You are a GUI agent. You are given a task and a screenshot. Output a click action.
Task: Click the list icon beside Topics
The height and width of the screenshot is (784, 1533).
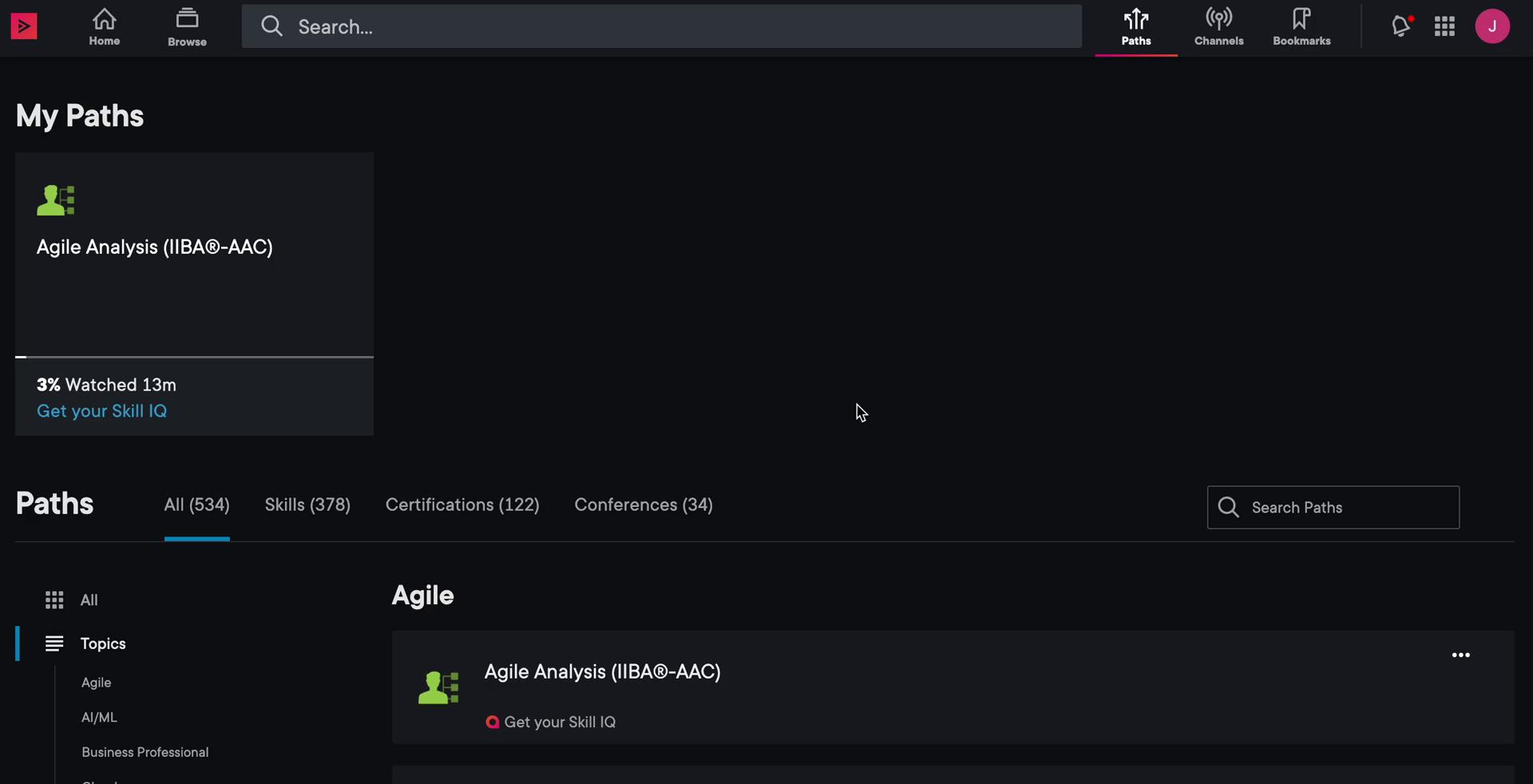pyautogui.click(x=54, y=644)
